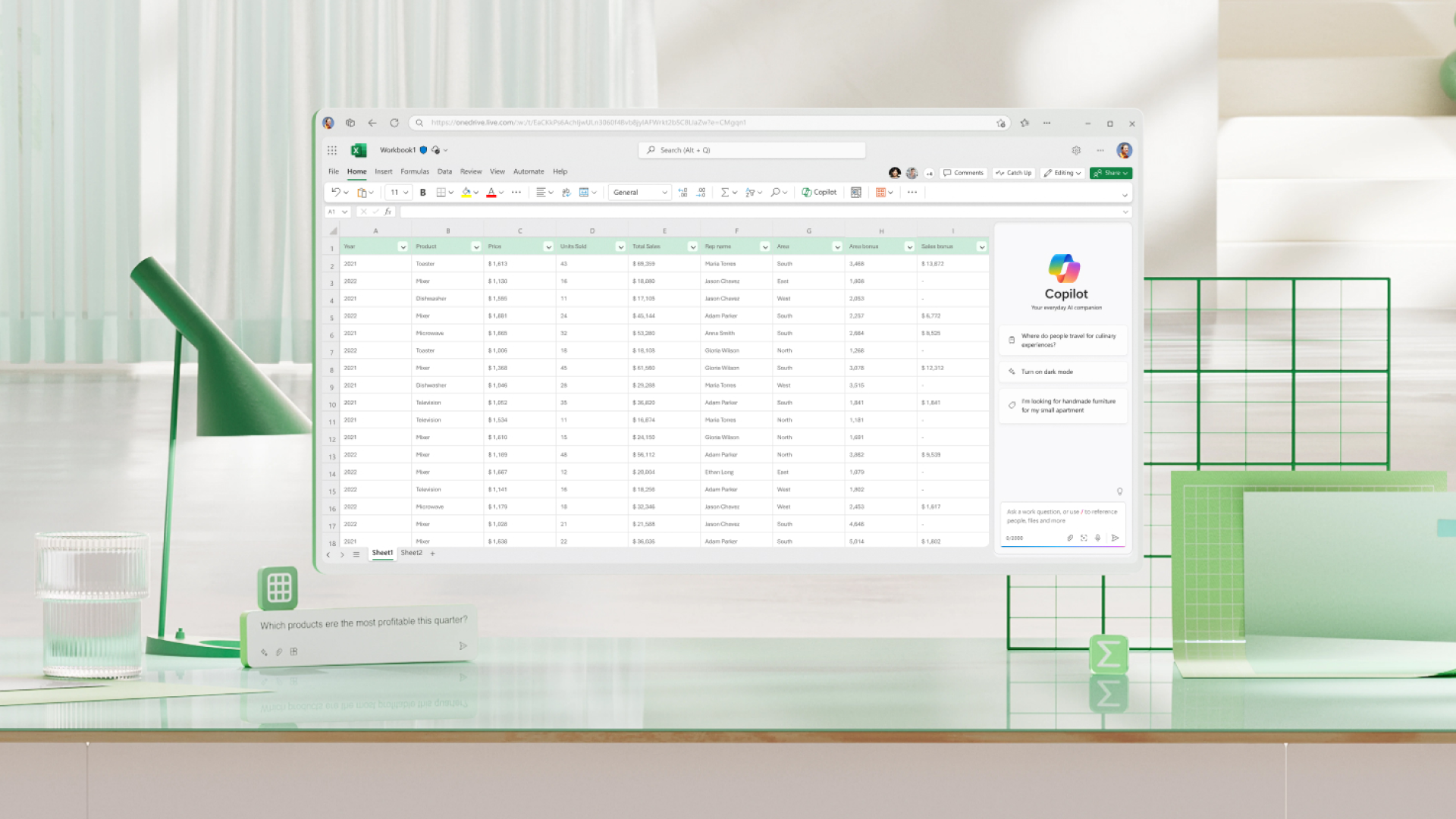This screenshot has height=819, width=1456.
Task: Click the AutoSum sigma icon
Action: (x=725, y=193)
